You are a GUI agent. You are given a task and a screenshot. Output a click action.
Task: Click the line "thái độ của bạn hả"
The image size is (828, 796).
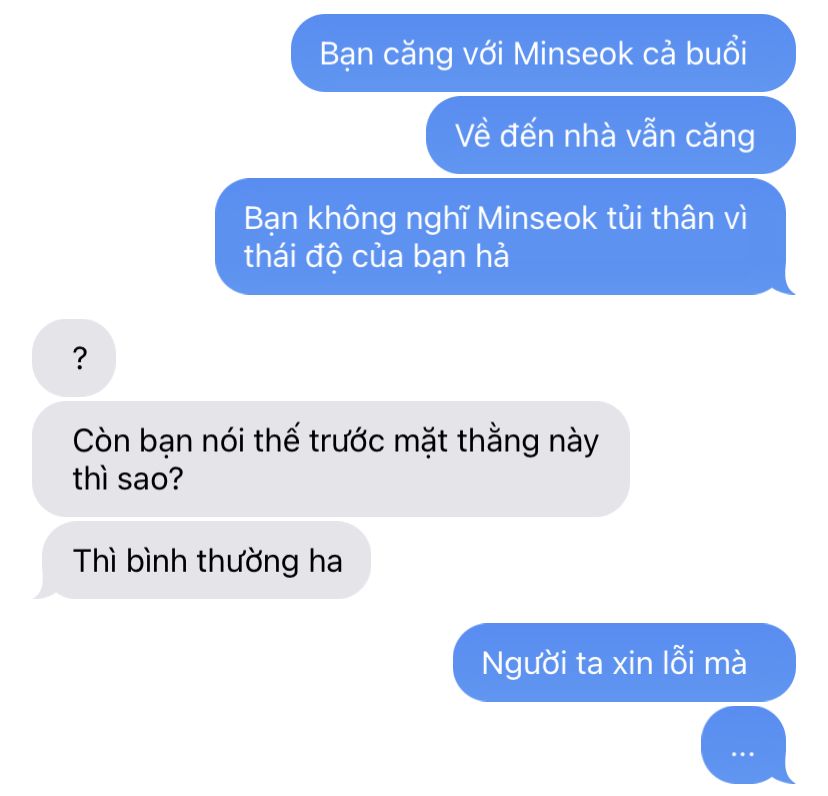pyautogui.click(x=377, y=257)
